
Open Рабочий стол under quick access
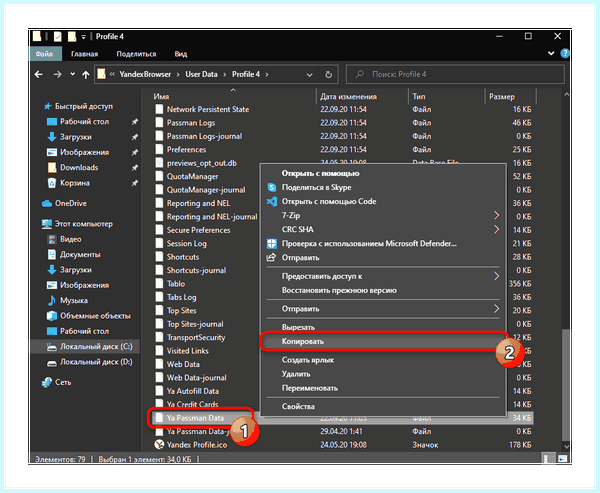tap(84, 121)
